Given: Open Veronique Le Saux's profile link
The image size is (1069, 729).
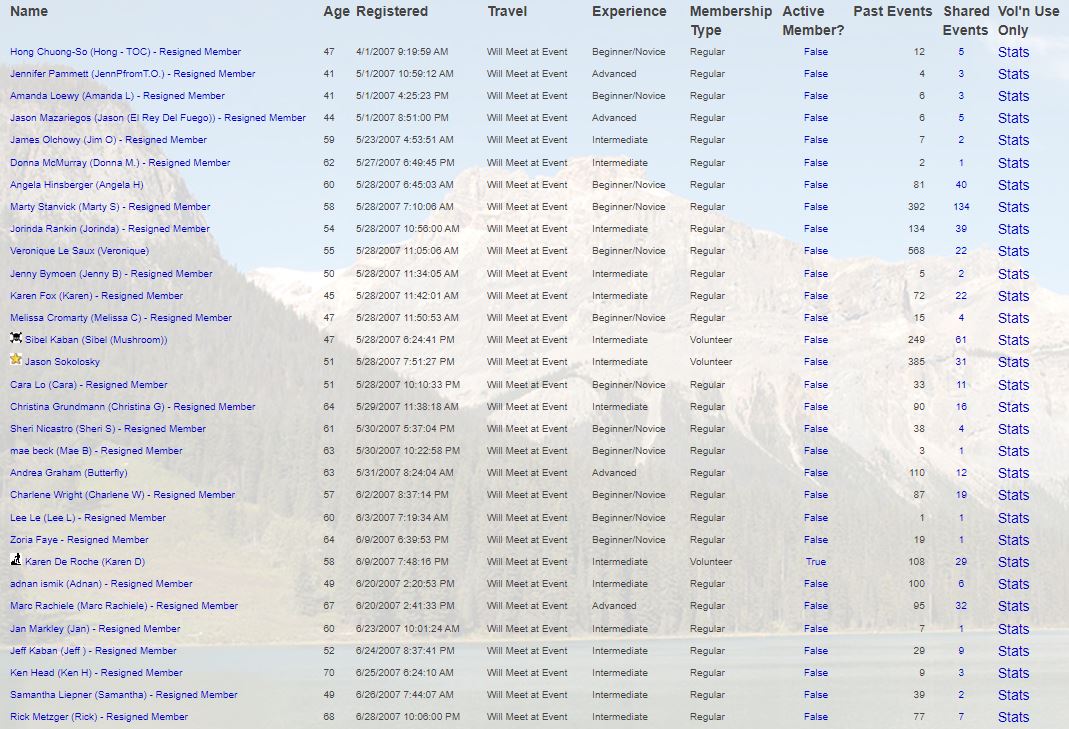Looking at the screenshot, I should click(x=79, y=251).
